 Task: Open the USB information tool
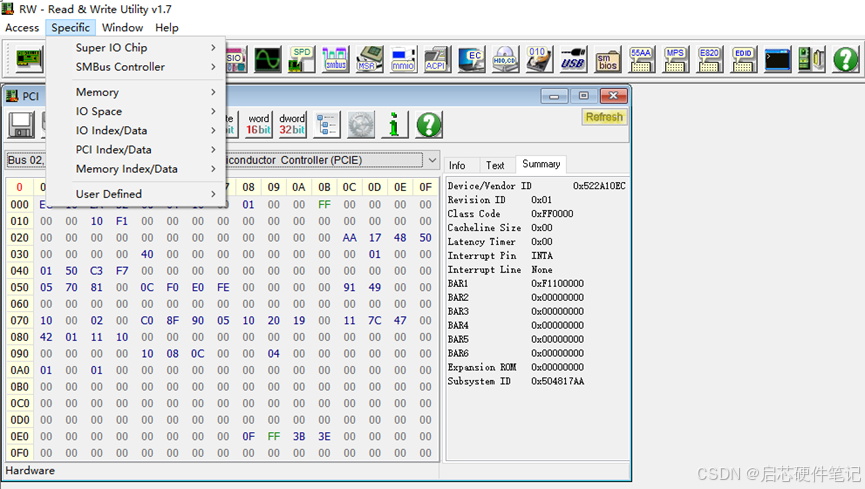pos(573,60)
